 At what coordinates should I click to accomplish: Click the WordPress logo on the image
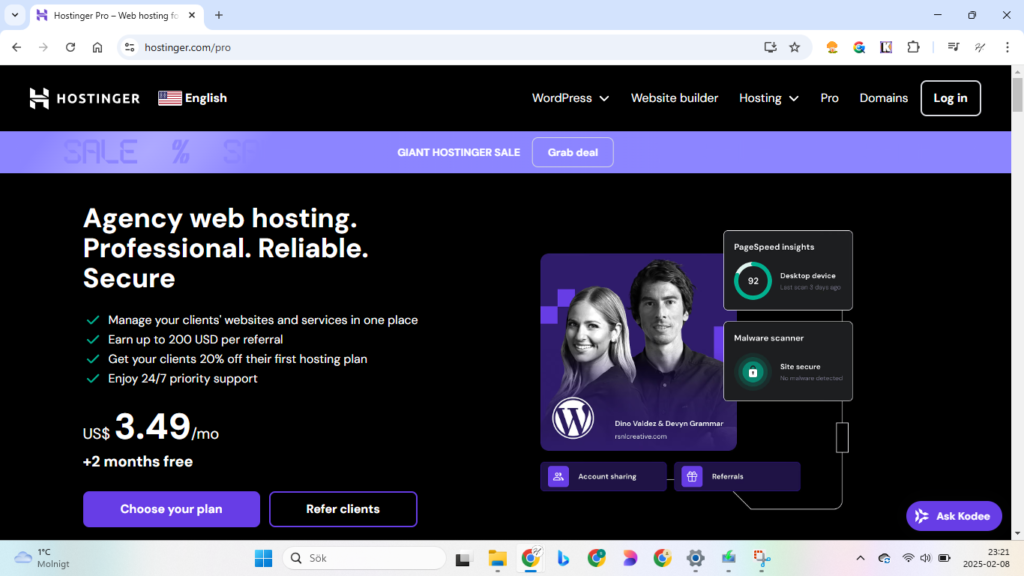(x=573, y=418)
